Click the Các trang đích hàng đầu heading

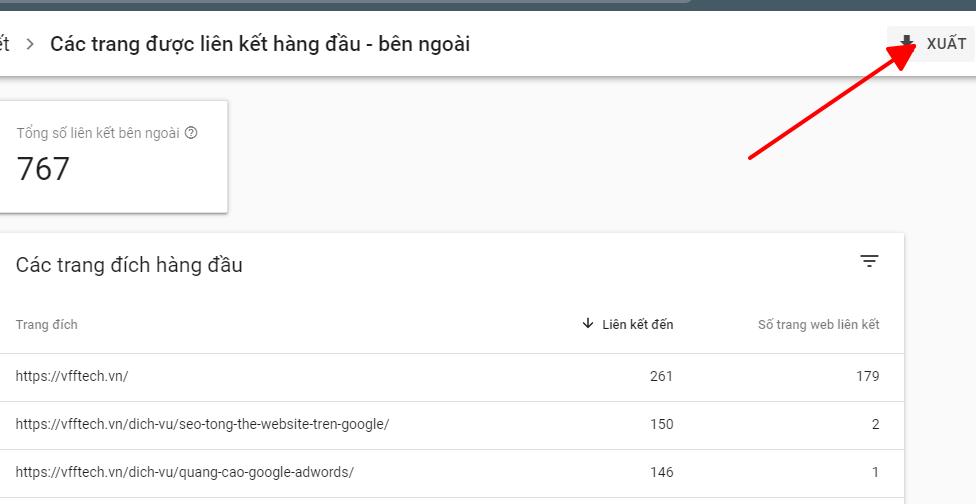129,265
